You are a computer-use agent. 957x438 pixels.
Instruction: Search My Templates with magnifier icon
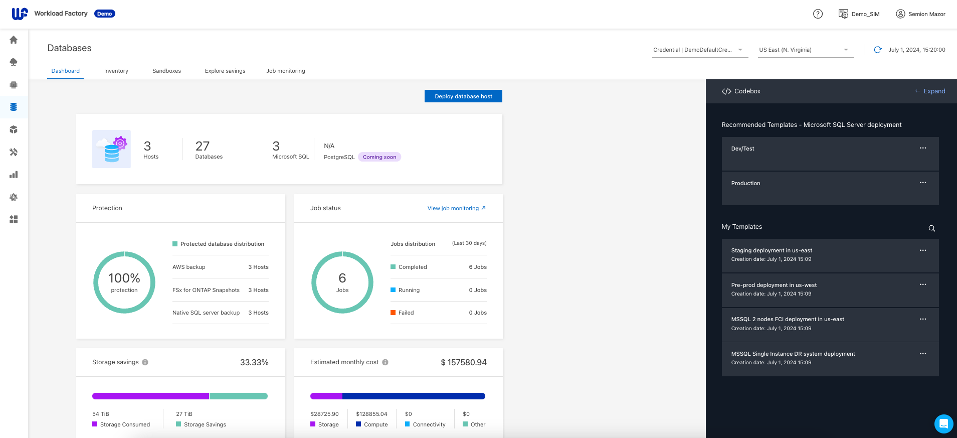(x=931, y=228)
